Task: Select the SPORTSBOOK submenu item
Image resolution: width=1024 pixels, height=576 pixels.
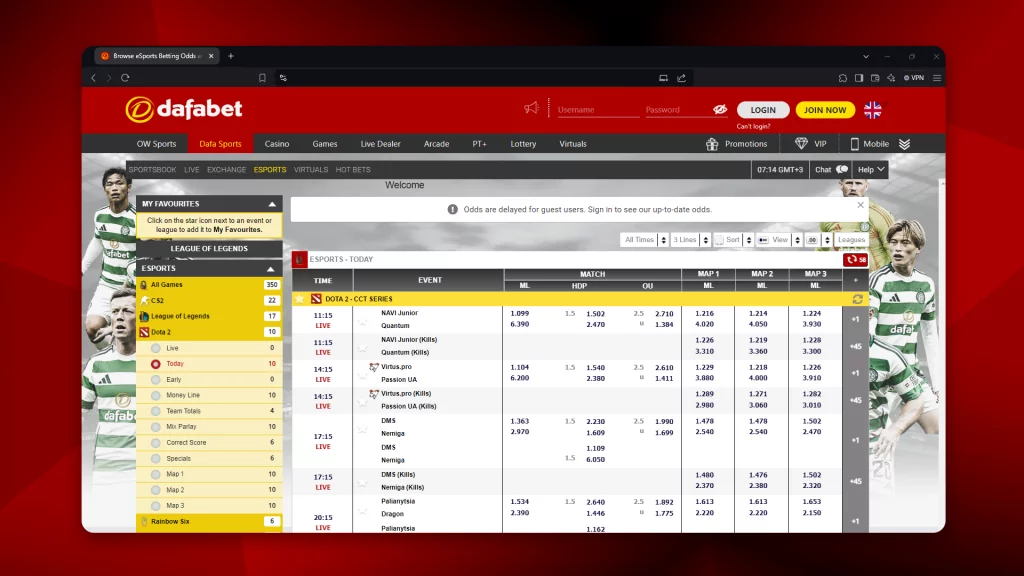Action: (x=152, y=170)
